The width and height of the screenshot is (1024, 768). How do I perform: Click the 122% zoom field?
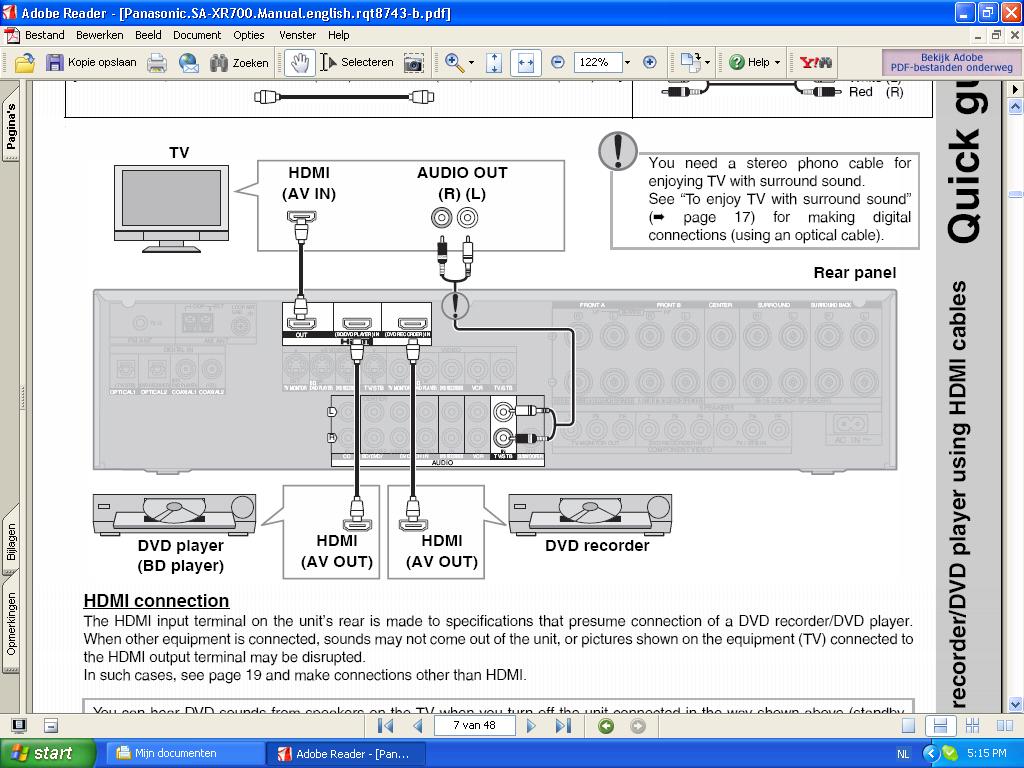pyautogui.click(x=598, y=63)
